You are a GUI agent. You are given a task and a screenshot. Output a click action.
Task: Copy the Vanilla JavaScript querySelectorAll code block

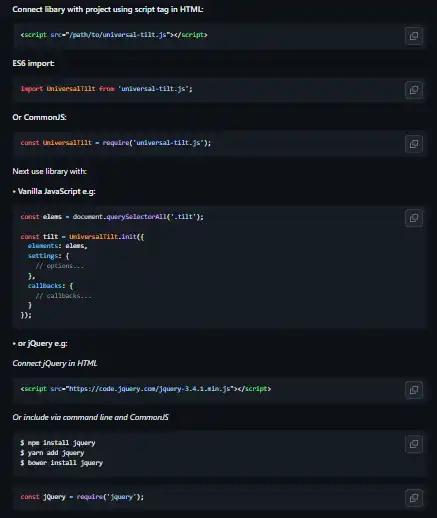point(414,218)
